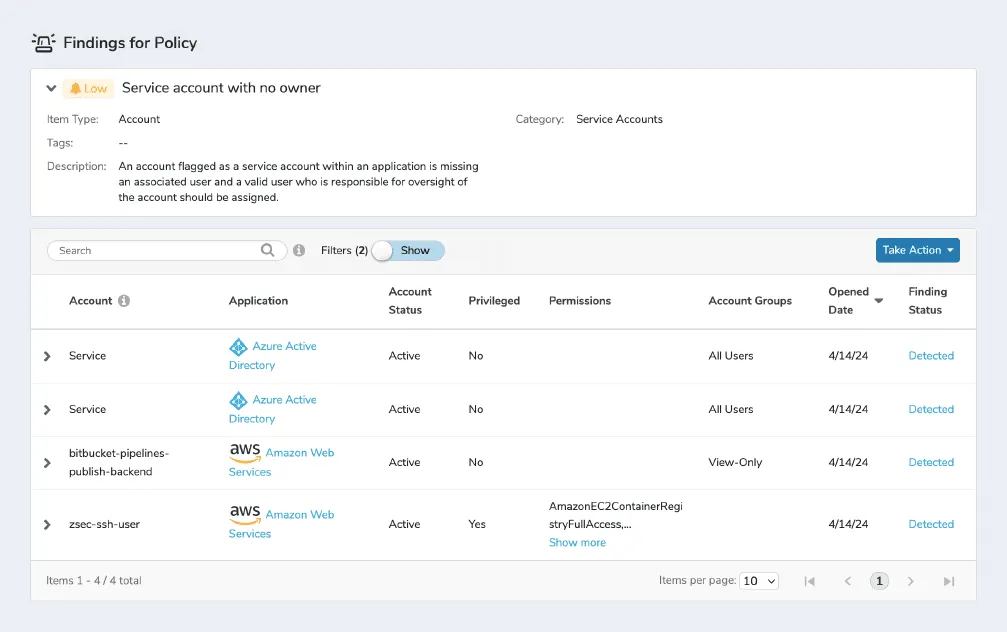Toggle the Filters Show switch
The height and width of the screenshot is (632, 1007).
(x=407, y=251)
